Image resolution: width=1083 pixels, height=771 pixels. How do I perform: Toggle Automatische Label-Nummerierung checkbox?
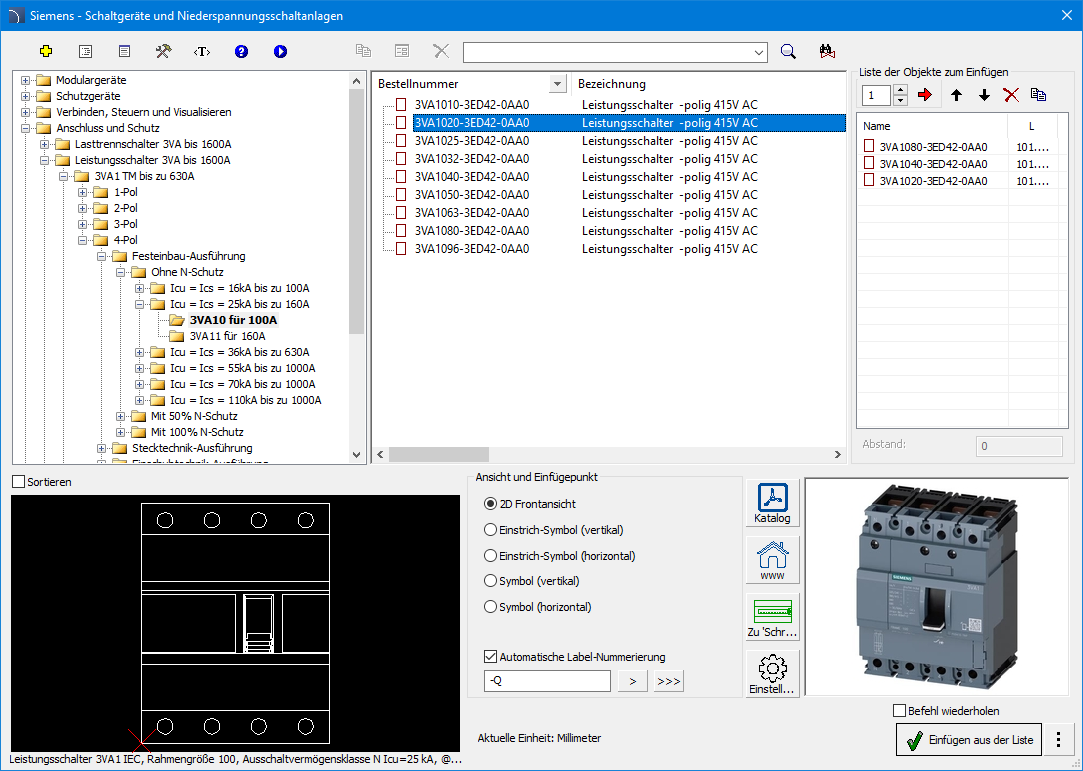coord(491,657)
